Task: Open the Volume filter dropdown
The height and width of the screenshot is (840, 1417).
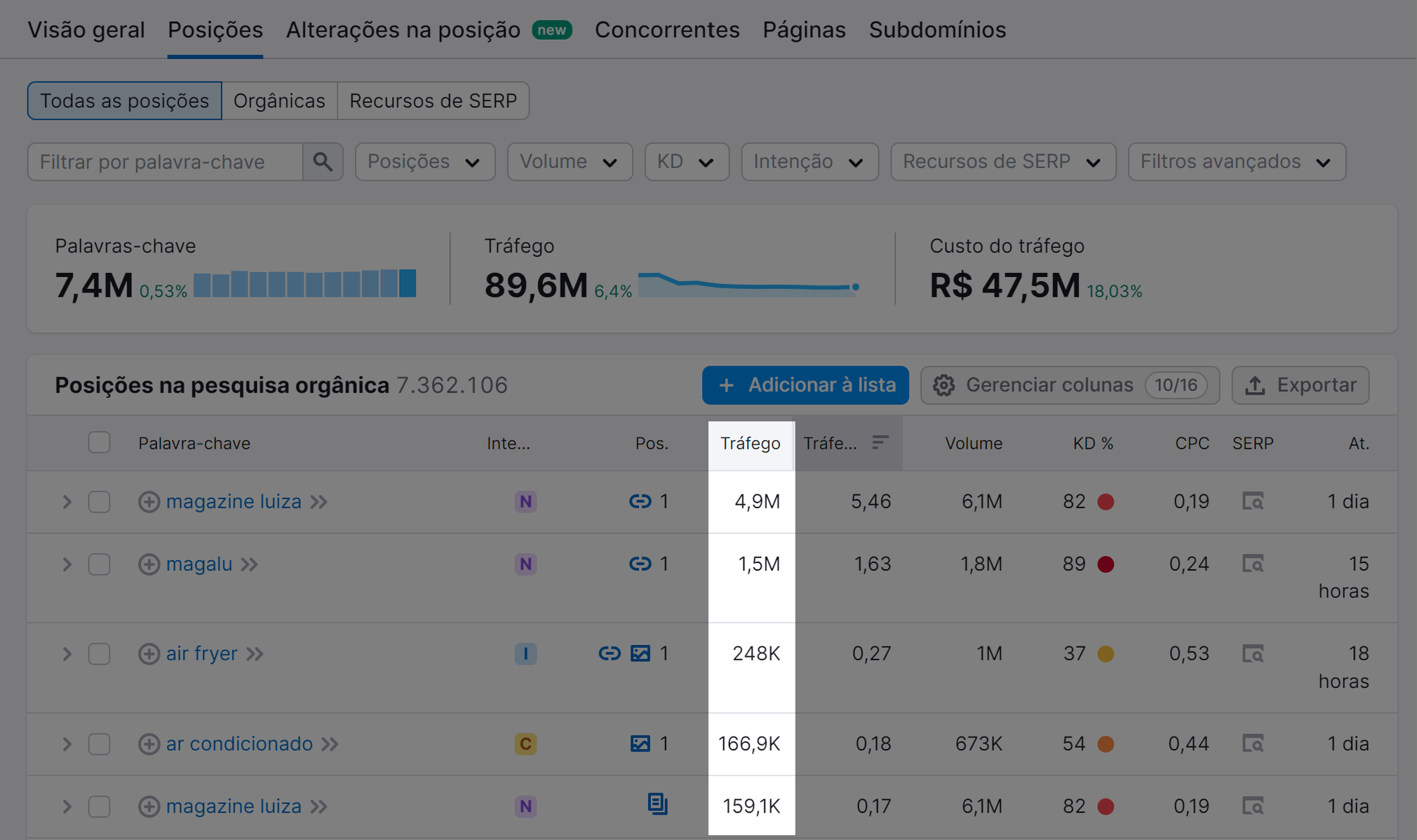Action: tap(570, 162)
